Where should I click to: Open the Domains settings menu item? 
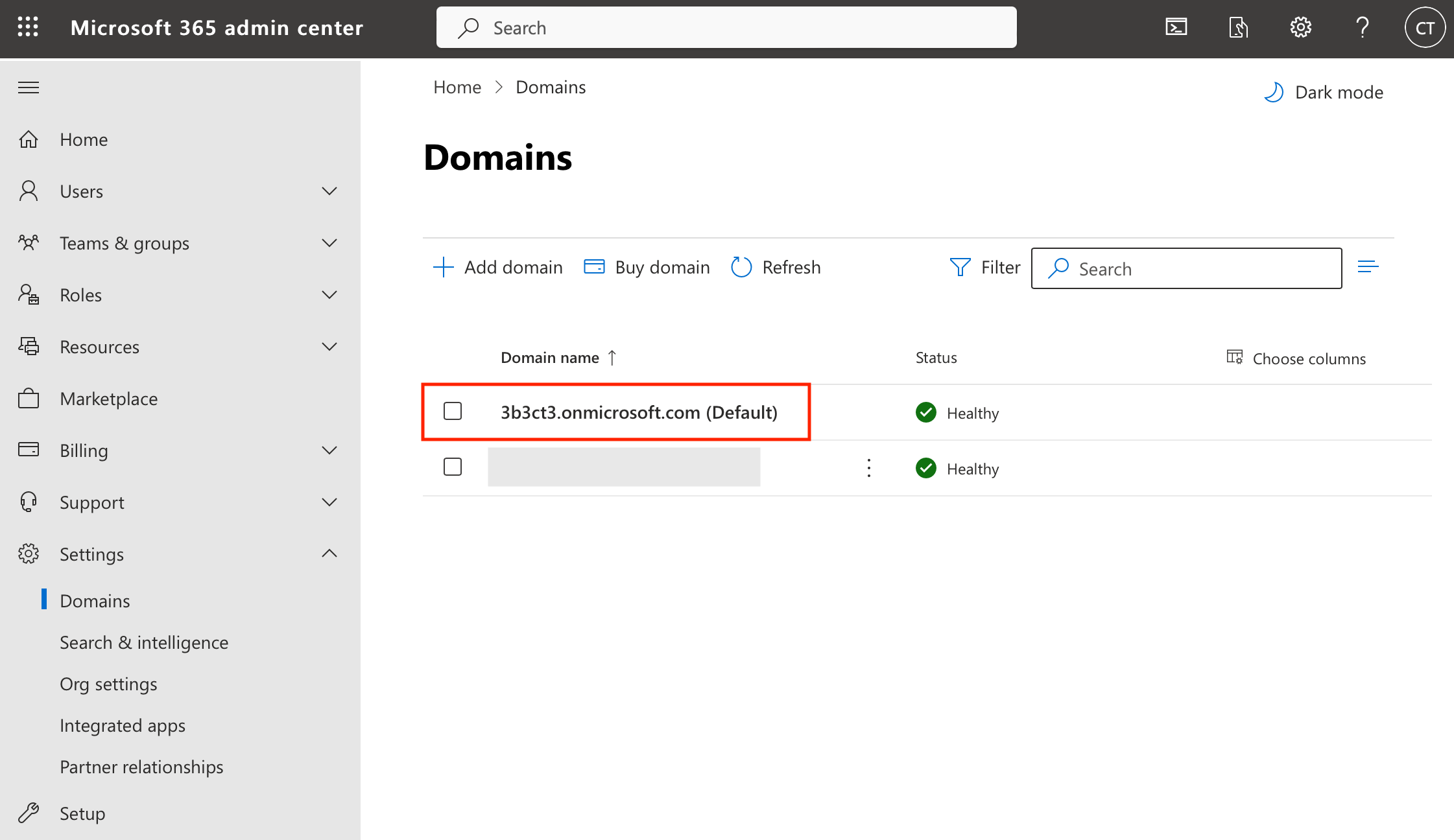(x=95, y=601)
